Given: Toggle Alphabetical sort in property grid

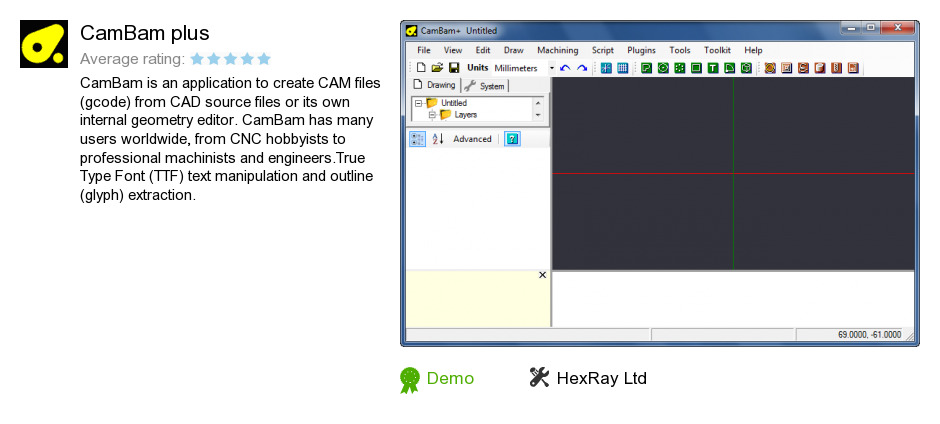Looking at the screenshot, I should 438,139.
